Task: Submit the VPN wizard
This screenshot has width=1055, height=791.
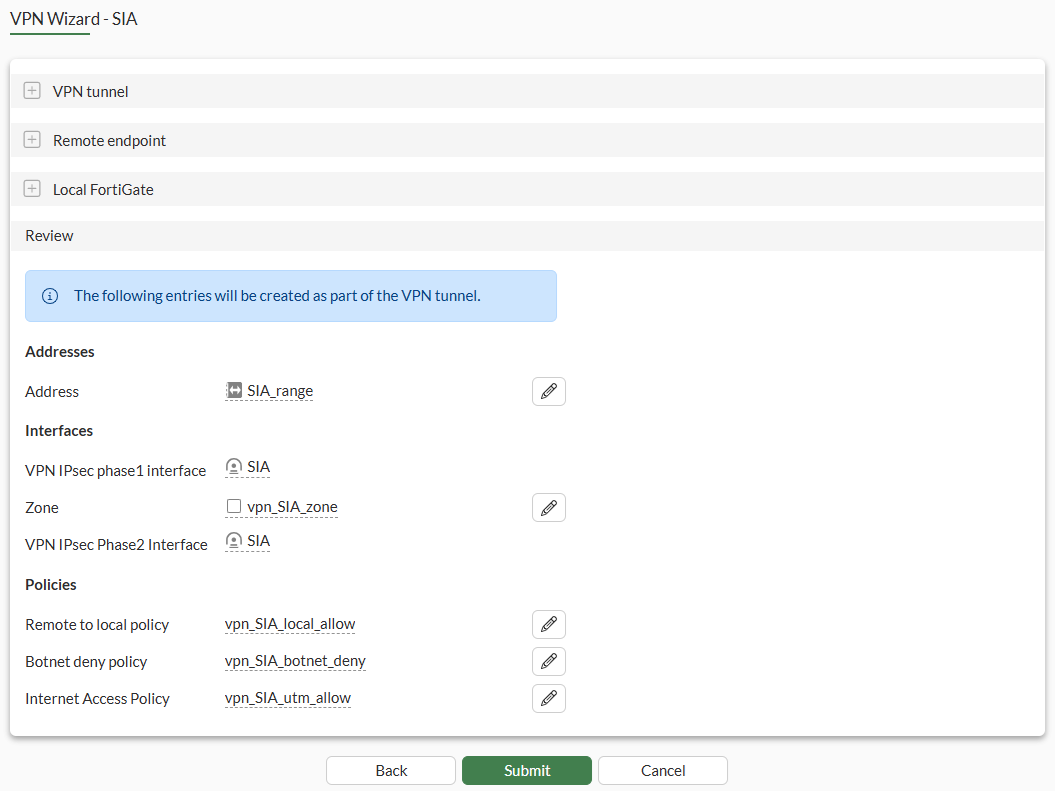Action: coord(527,771)
